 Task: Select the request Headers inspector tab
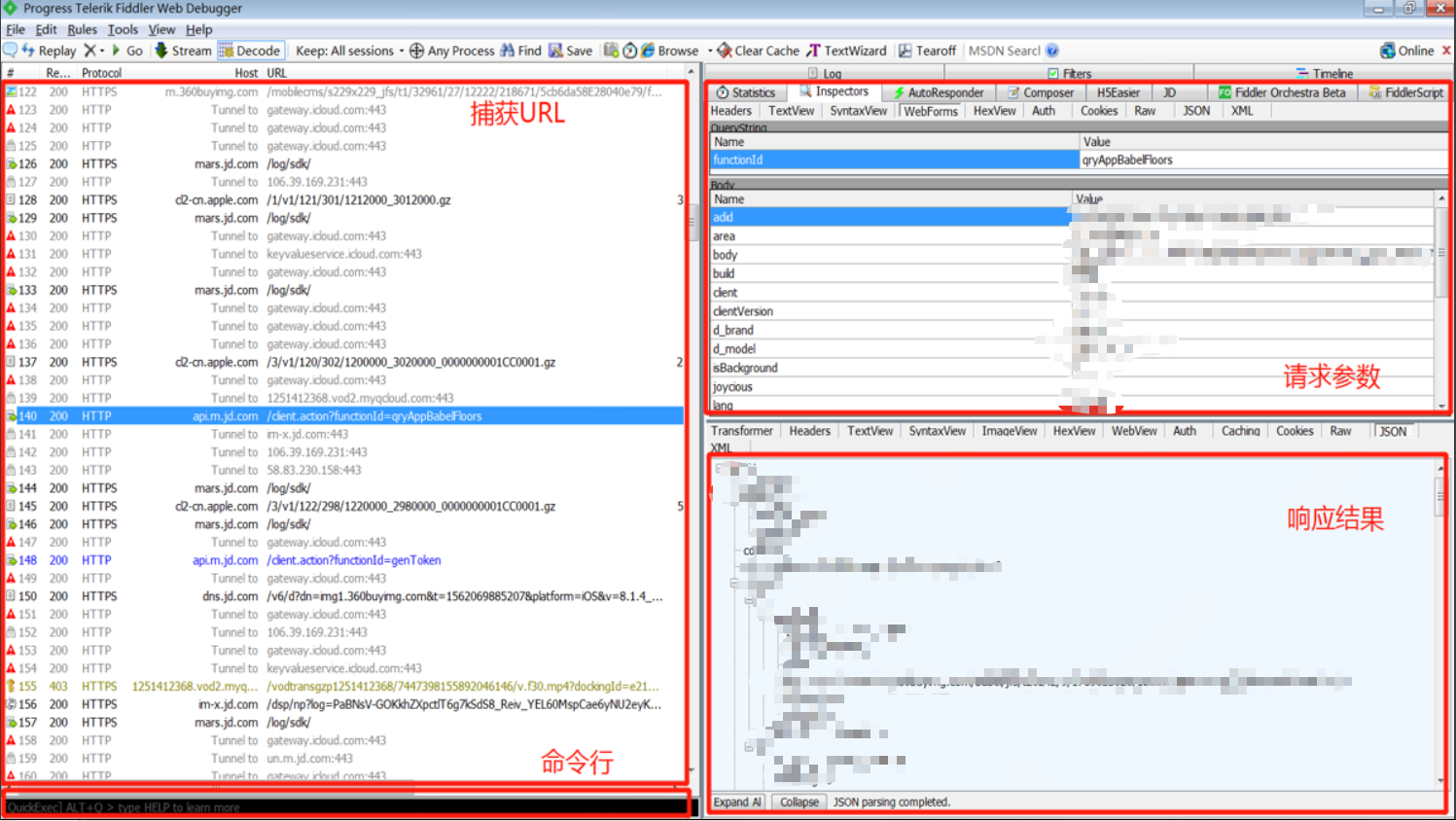click(731, 111)
